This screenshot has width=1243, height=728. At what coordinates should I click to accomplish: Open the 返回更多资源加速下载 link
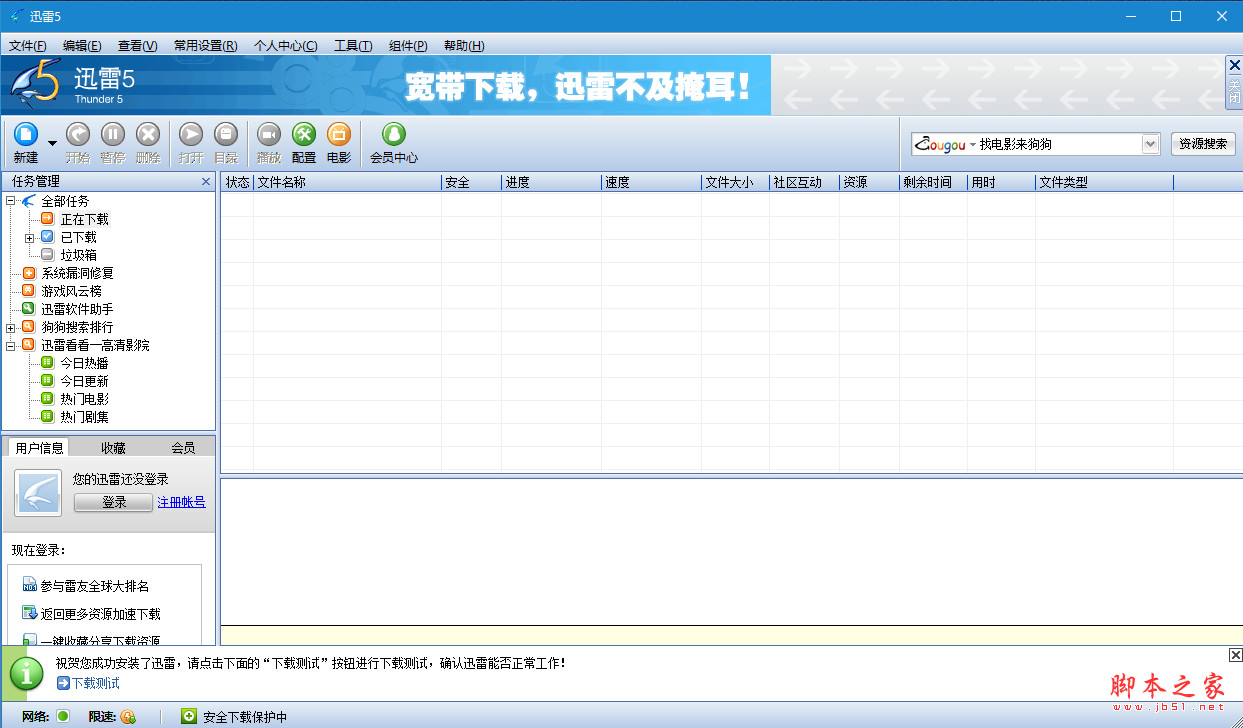(100, 614)
